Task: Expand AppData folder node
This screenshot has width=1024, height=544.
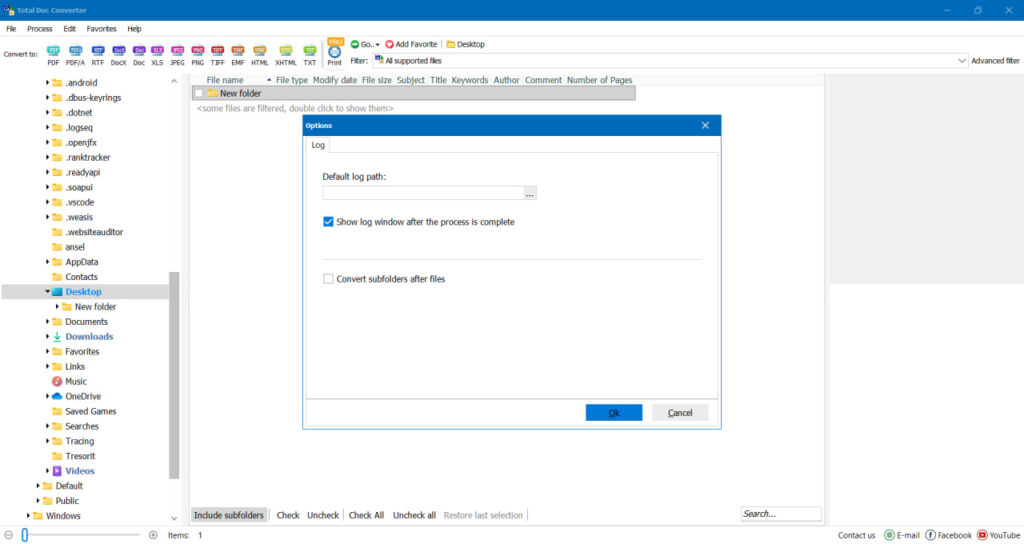Action: (47, 262)
